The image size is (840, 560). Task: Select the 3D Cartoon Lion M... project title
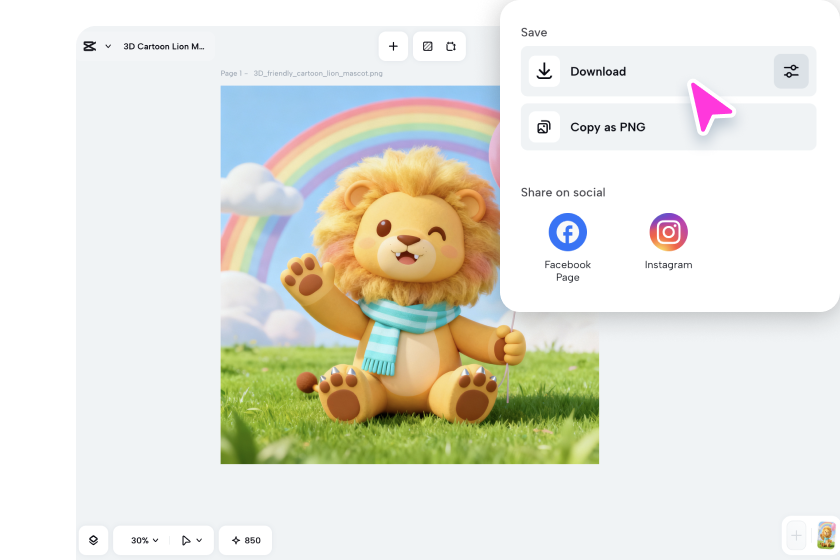click(164, 47)
